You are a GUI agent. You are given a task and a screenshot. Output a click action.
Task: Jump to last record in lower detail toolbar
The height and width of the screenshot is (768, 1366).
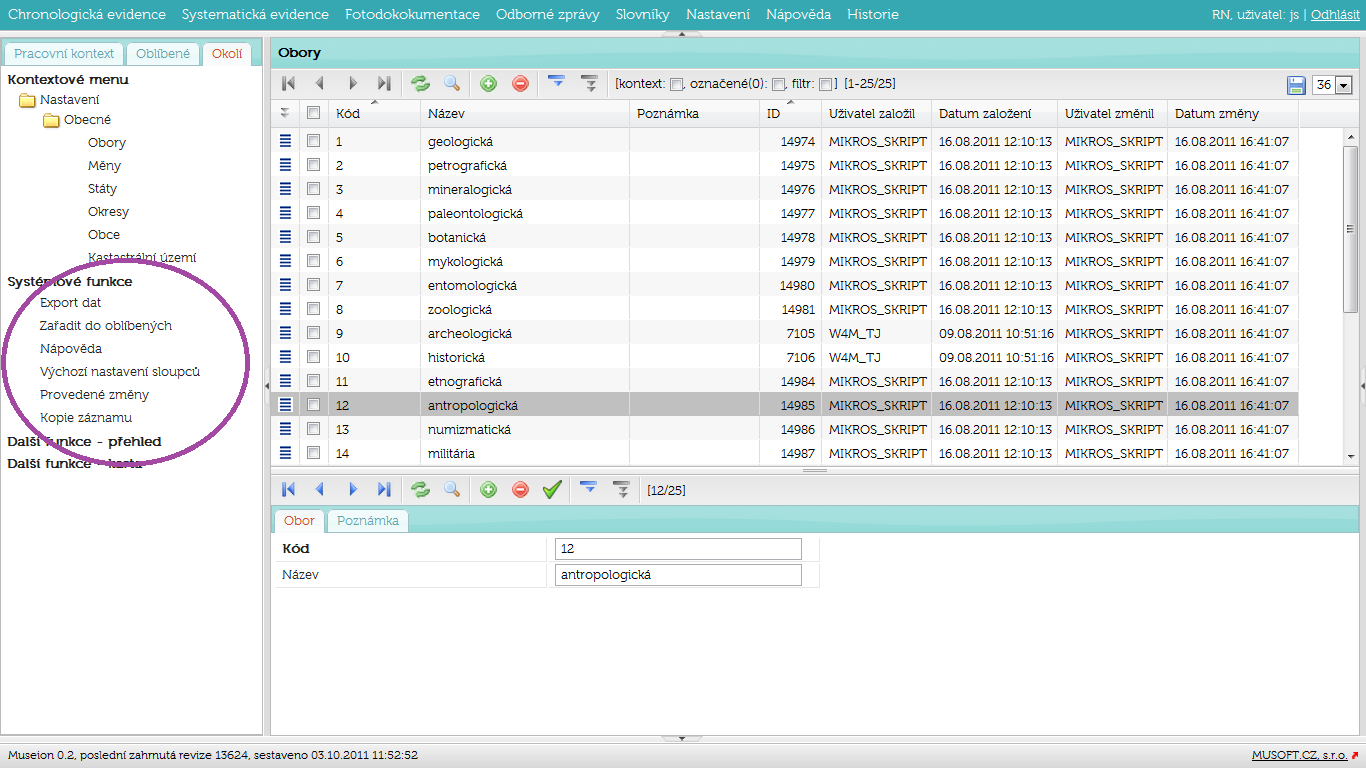pyautogui.click(x=384, y=489)
